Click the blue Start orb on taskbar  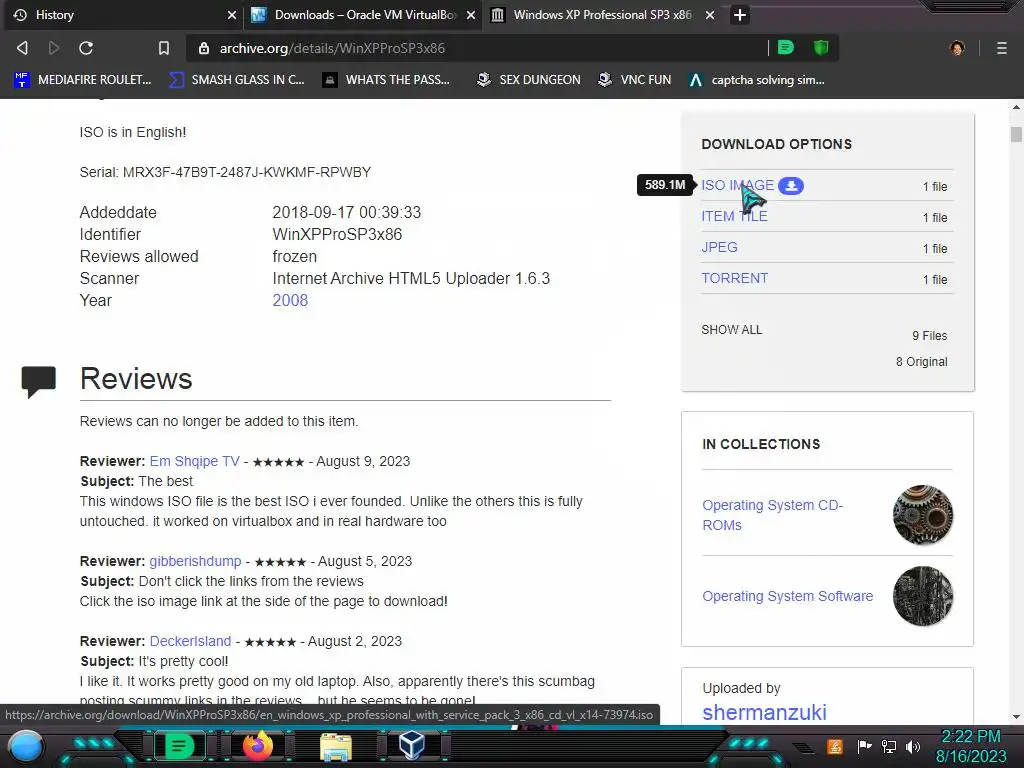click(x=27, y=746)
